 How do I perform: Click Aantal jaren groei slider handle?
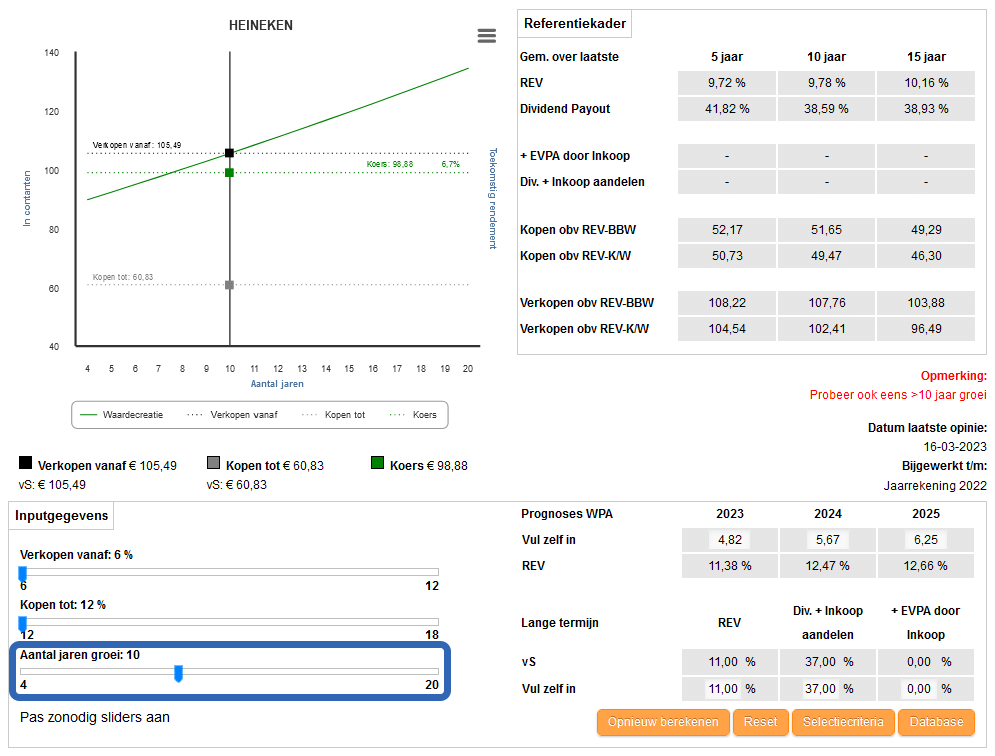point(178,673)
